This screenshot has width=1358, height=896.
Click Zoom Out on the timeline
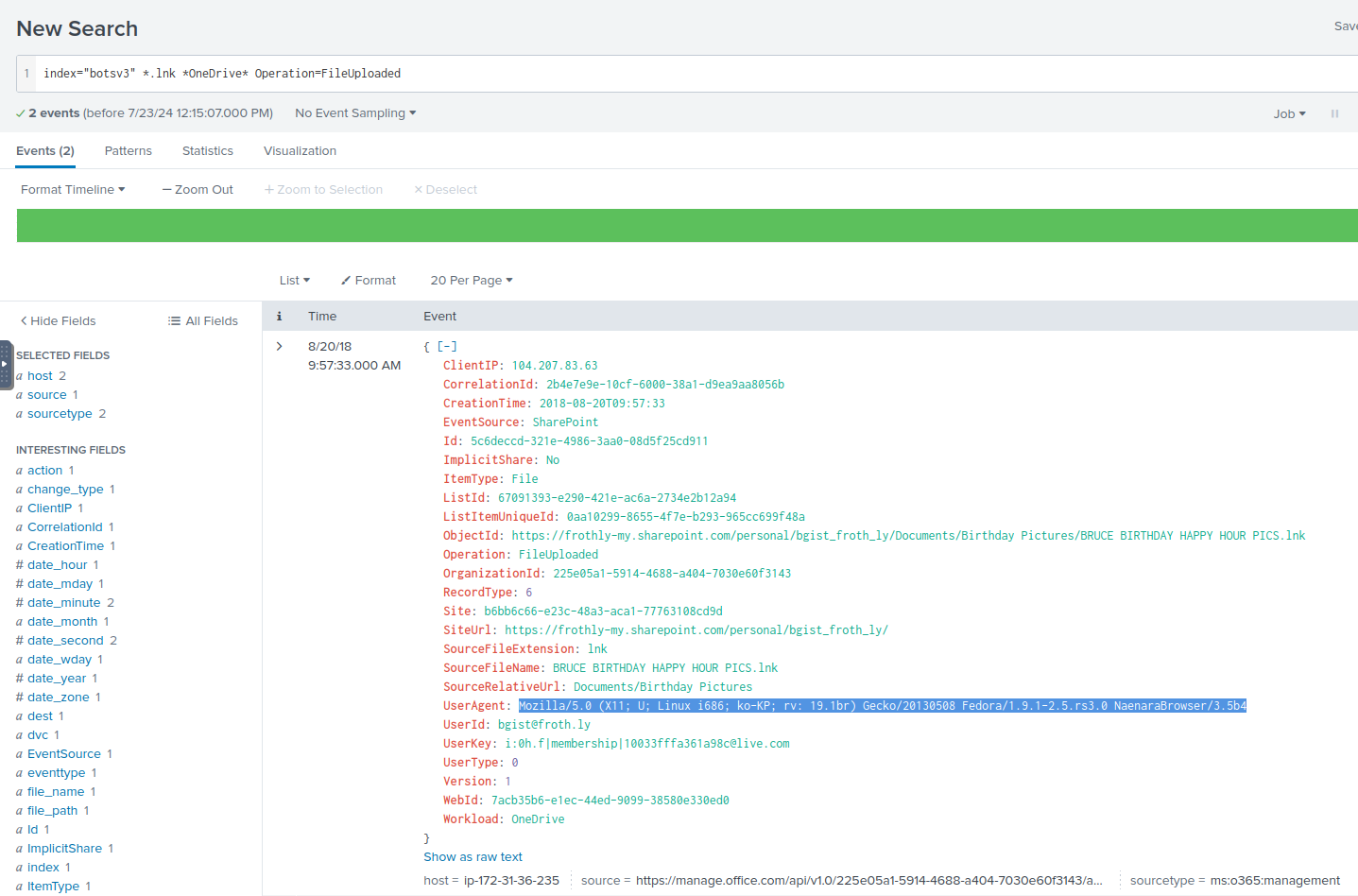coord(198,190)
